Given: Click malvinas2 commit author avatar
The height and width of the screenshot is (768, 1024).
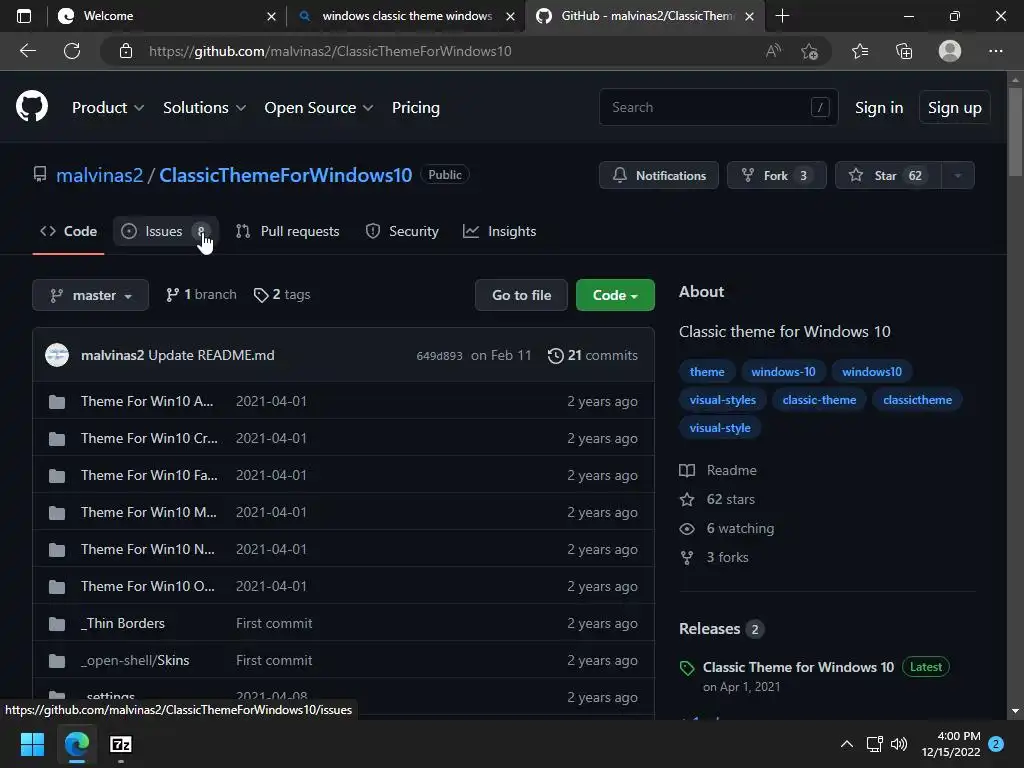Looking at the screenshot, I should pos(57,355).
